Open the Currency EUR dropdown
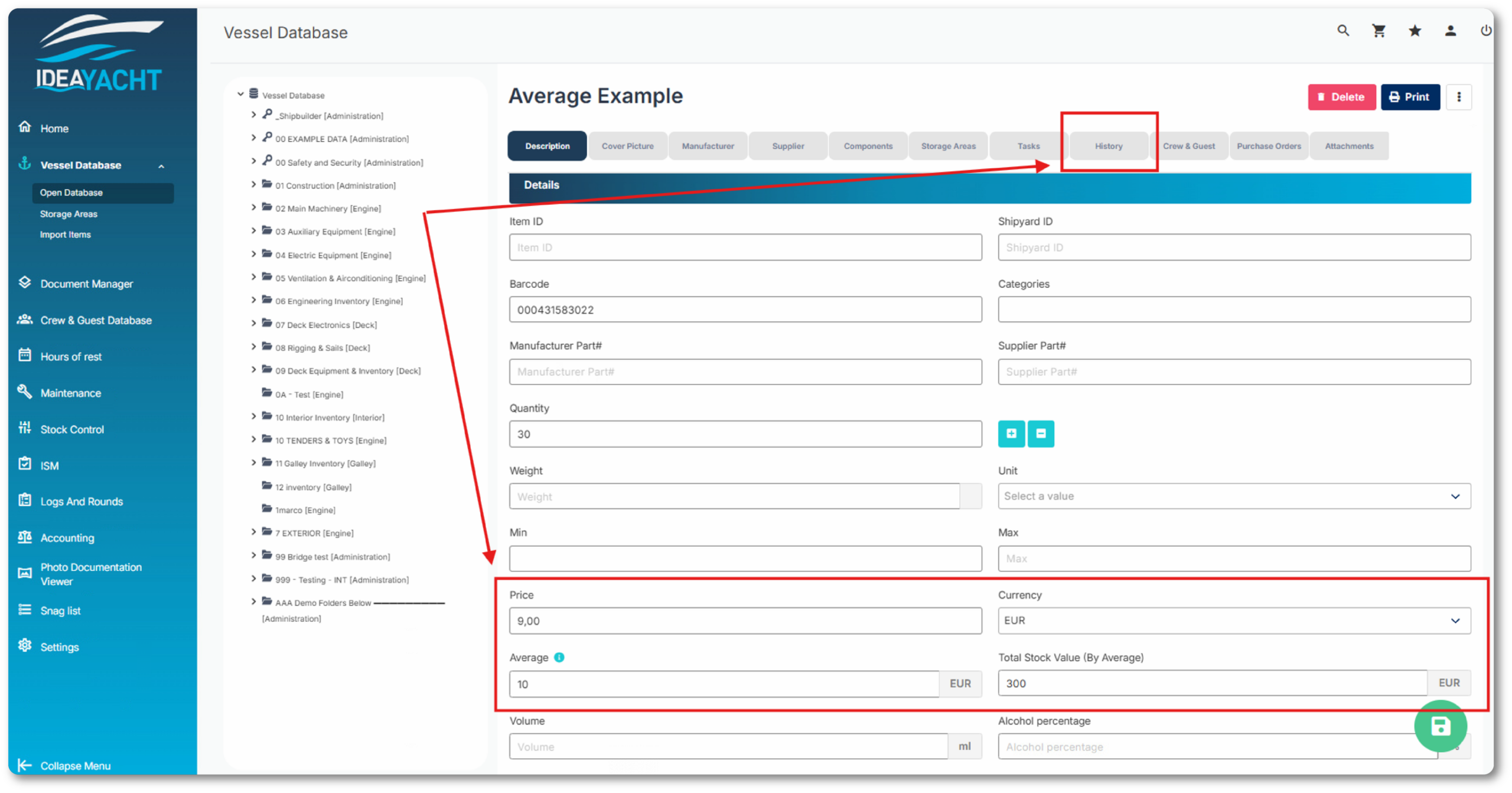1512x793 pixels. (x=1234, y=621)
